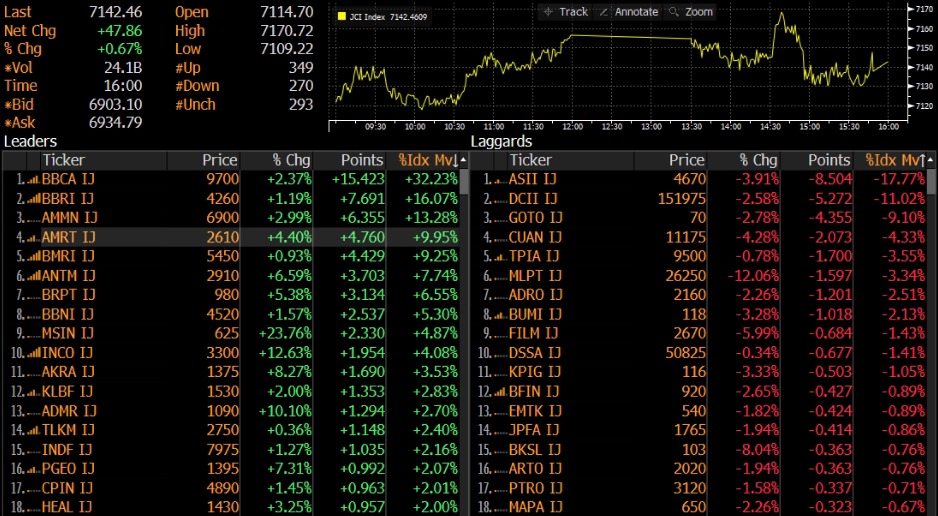Open bar chart icon for PGEO IJ
This screenshot has height=516, width=938.
pyautogui.click(x=34, y=469)
